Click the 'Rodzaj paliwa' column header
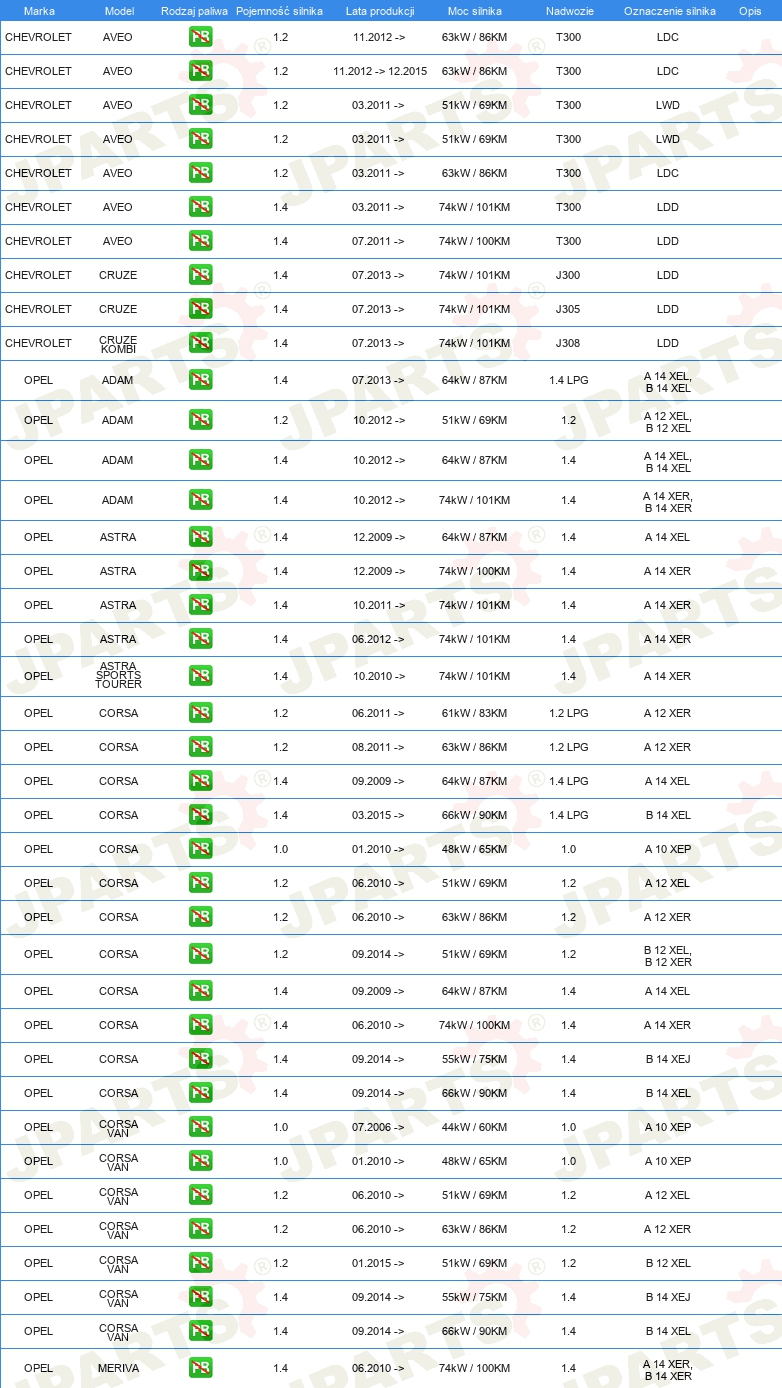Screen dimensions: 782x1388 click(194, 11)
